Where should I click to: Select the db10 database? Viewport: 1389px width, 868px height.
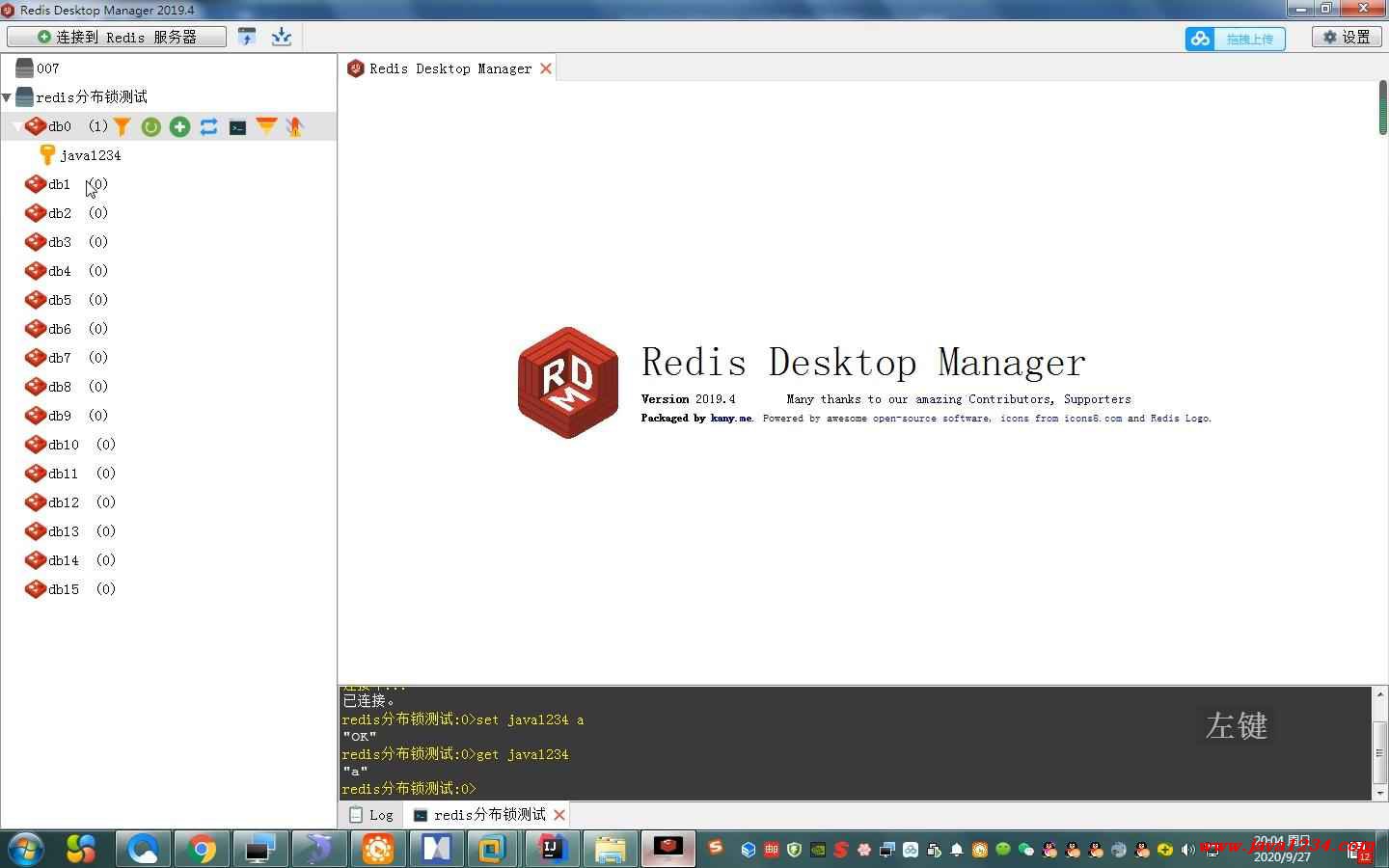64,445
